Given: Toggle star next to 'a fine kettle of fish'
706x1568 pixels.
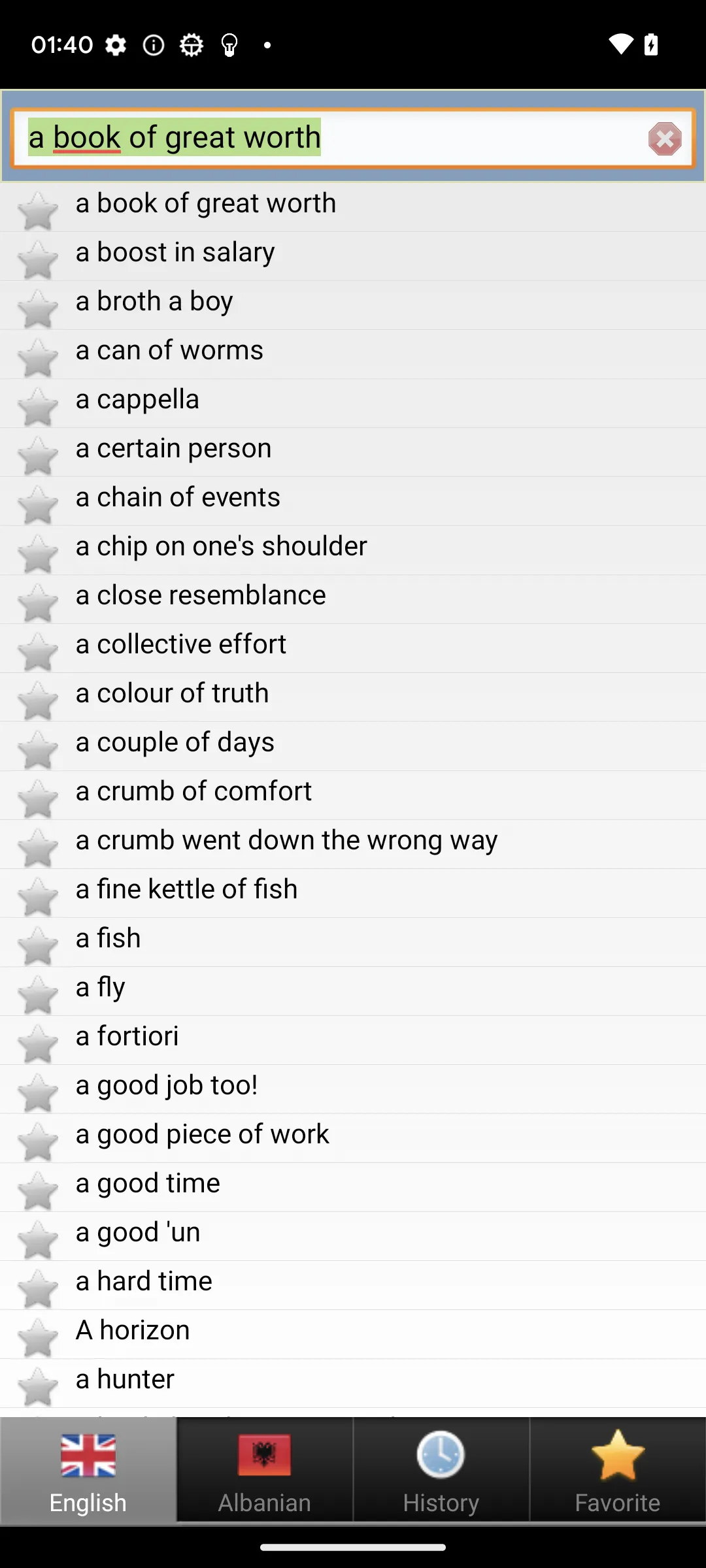Looking at the screenshot, I should tap(38, 897).
